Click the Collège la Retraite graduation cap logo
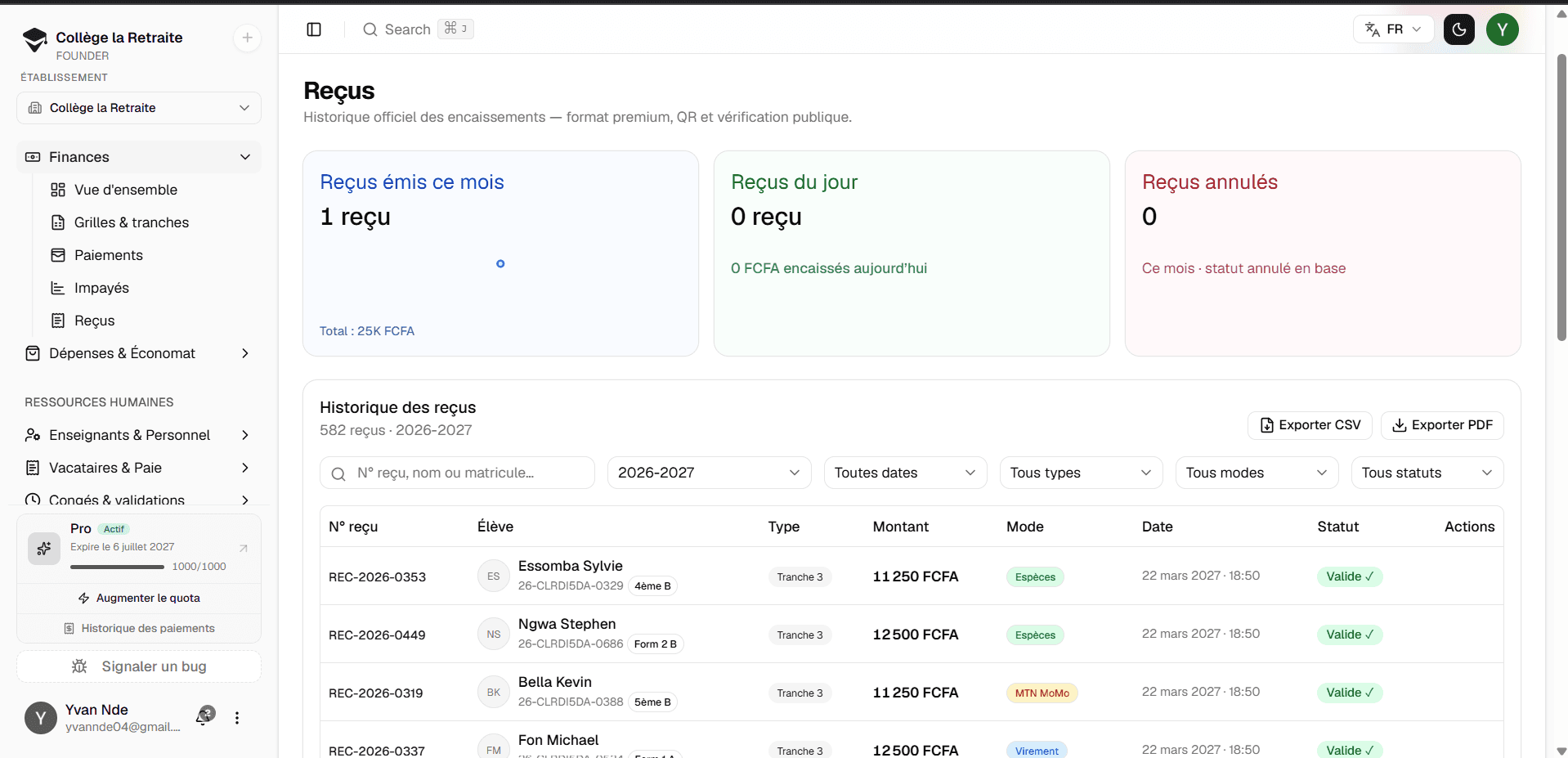 (x=34, y=39)
